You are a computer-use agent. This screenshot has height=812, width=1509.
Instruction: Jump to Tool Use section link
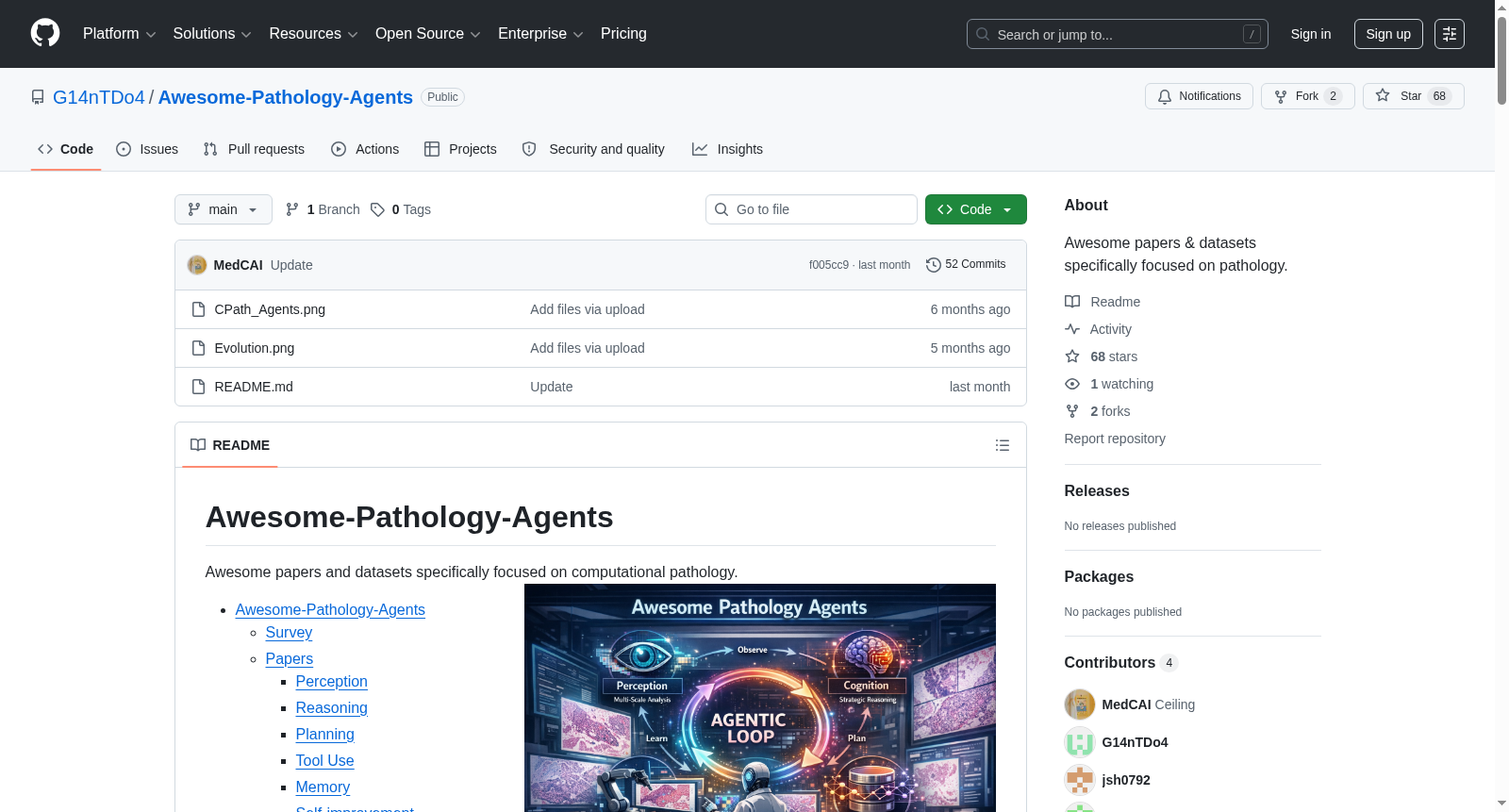325,761
